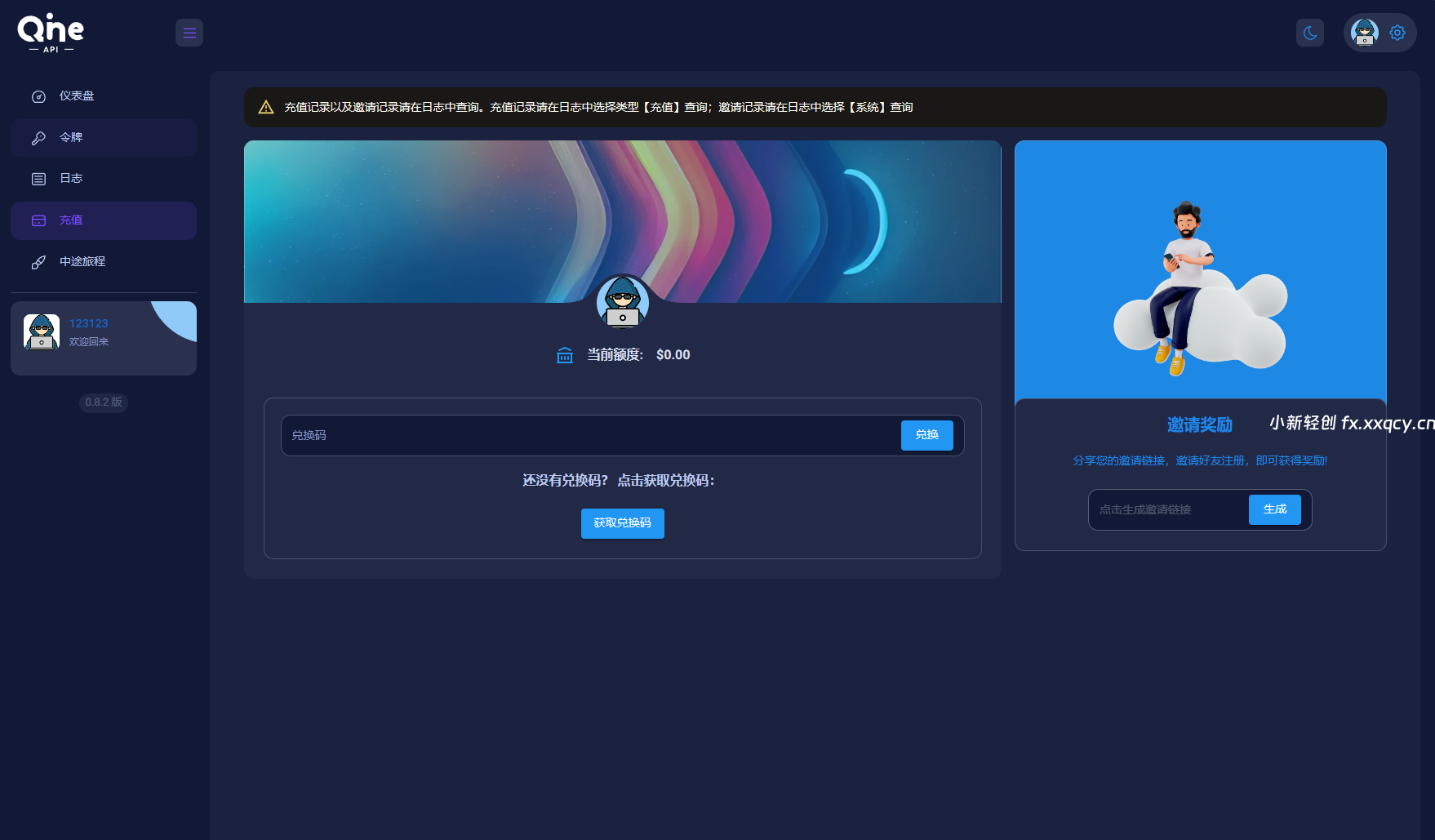Focus the 兑换码 input field
The width and height of the screenshot is (1435, 840).
[590, 436]
